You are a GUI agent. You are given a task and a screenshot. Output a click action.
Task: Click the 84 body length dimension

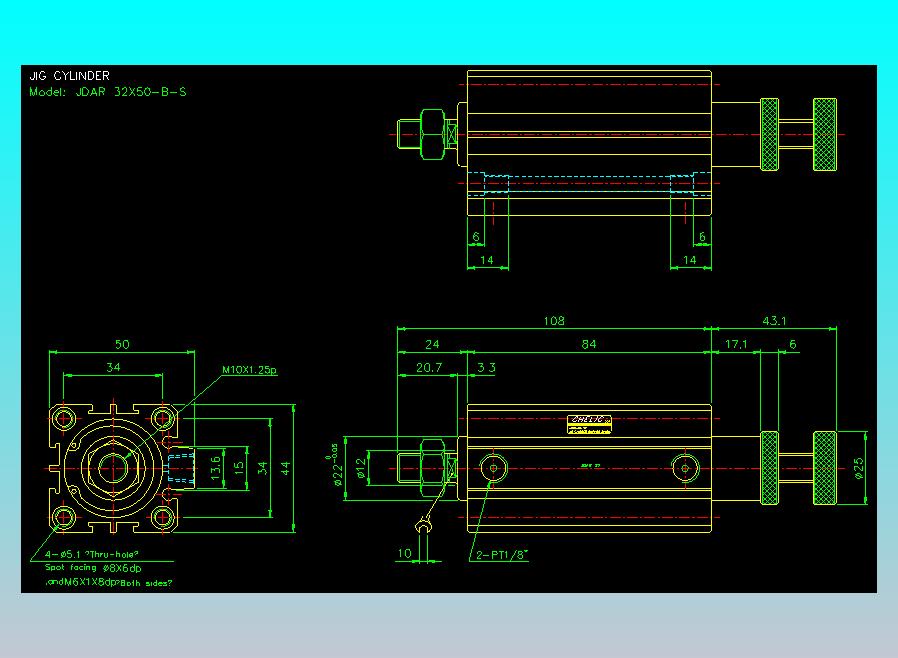coord(589,344)
